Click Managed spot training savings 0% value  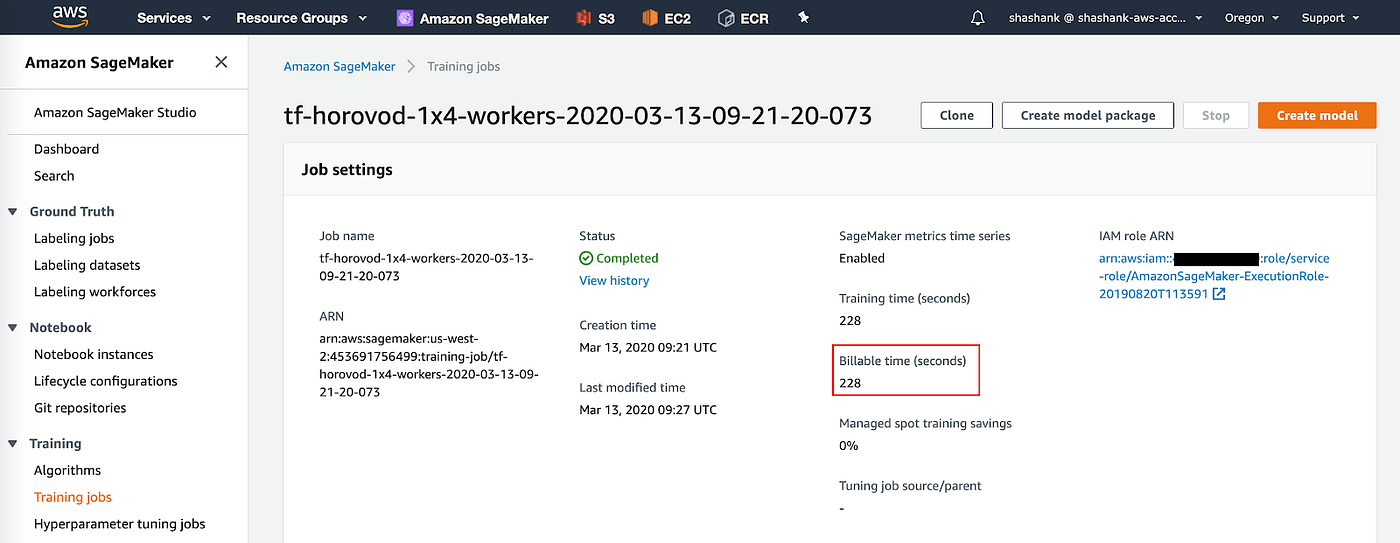[x=848, y=445]
